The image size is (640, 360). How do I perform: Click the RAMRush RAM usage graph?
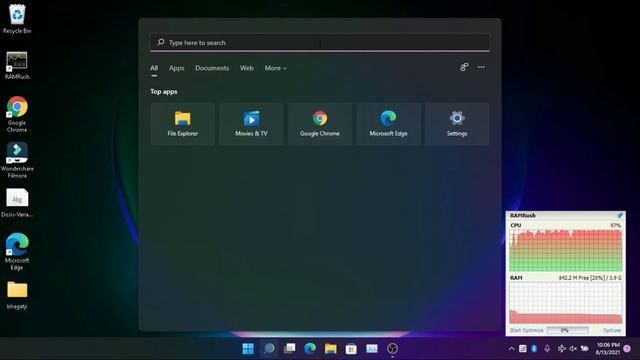566,303
